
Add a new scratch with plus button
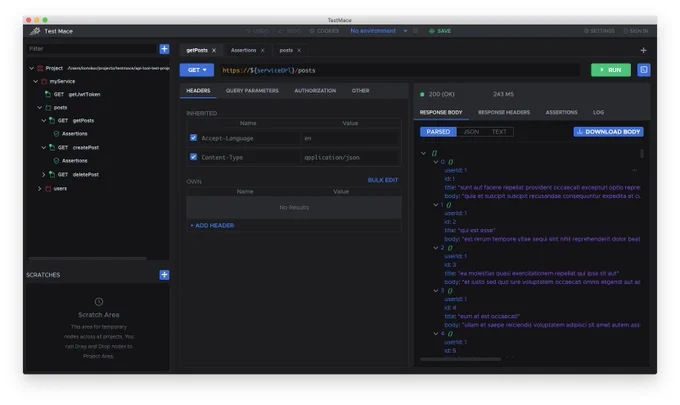click(164, 275)
